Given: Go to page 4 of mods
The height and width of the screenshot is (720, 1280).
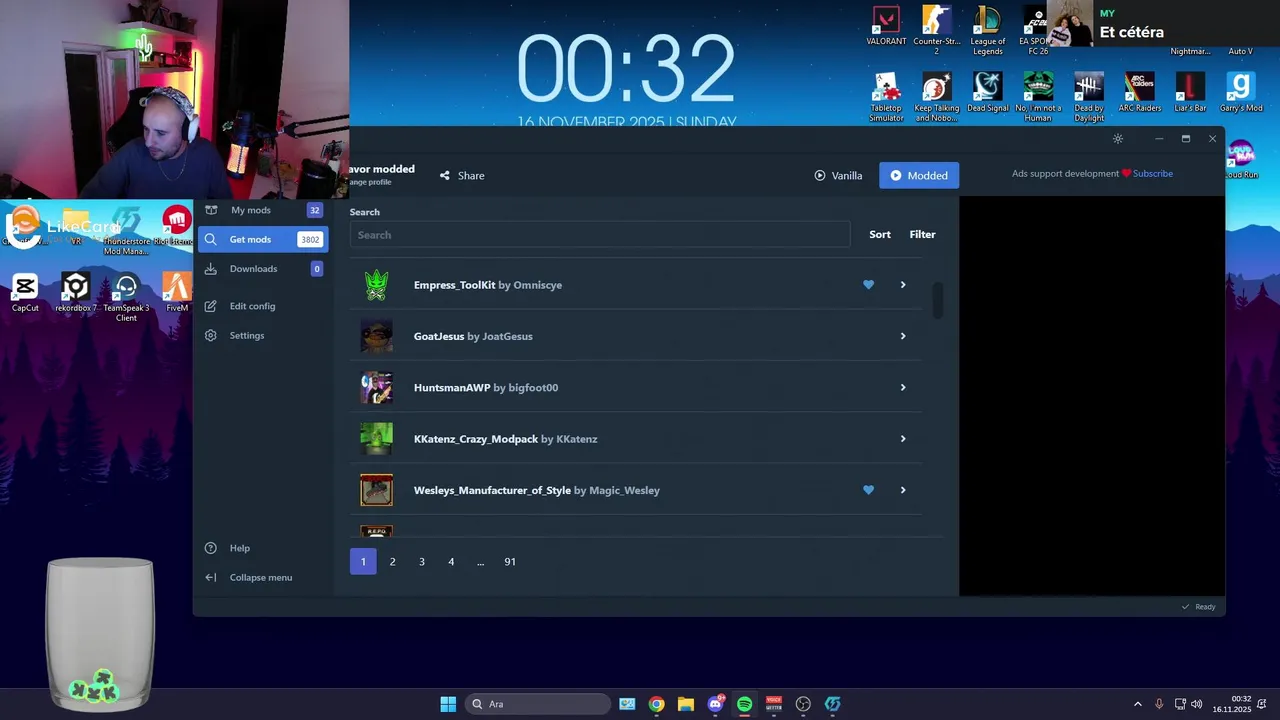Looking at the screenshot, I should click(451, 561).
